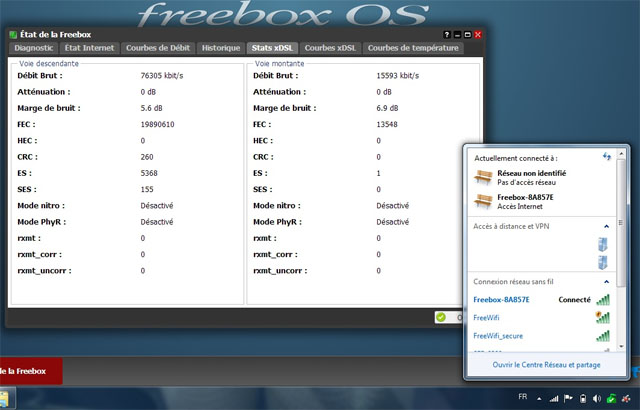The height and width of the screenshot is (410, 640).
Task: Click the network refresh arrows icon
Action: (607, 156)
